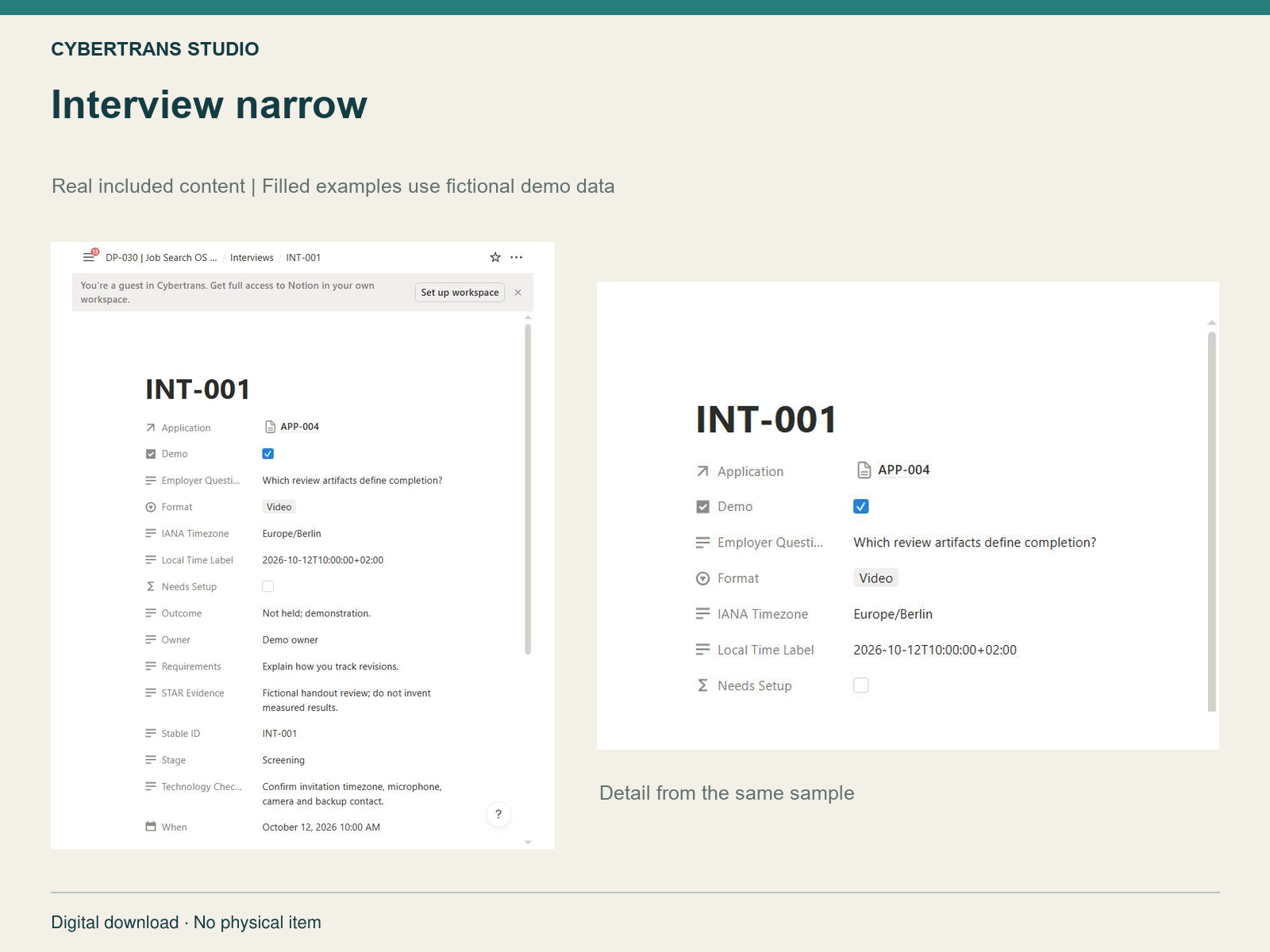The image size is (1270, 952).
Task: Click the INT-001 page title in left screenshot
Action: pos(198,390)
